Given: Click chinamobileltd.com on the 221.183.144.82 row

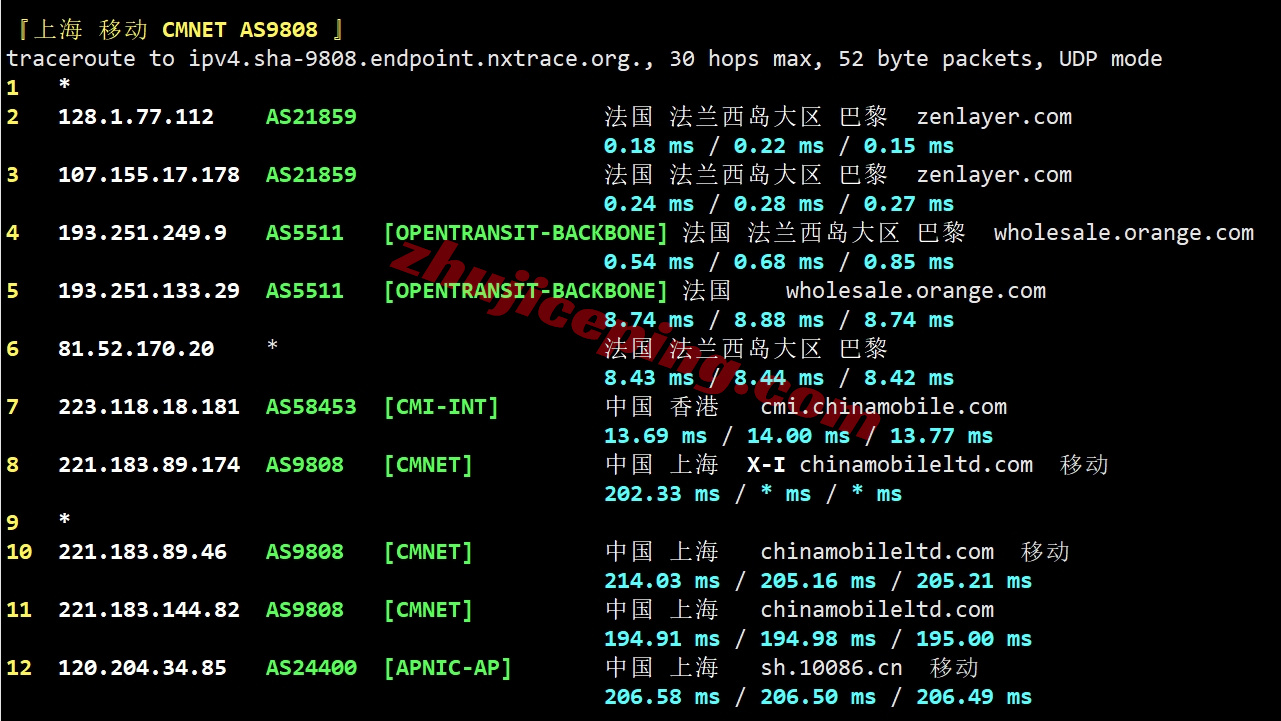Looking at the screenshot, I should [877, 610].
